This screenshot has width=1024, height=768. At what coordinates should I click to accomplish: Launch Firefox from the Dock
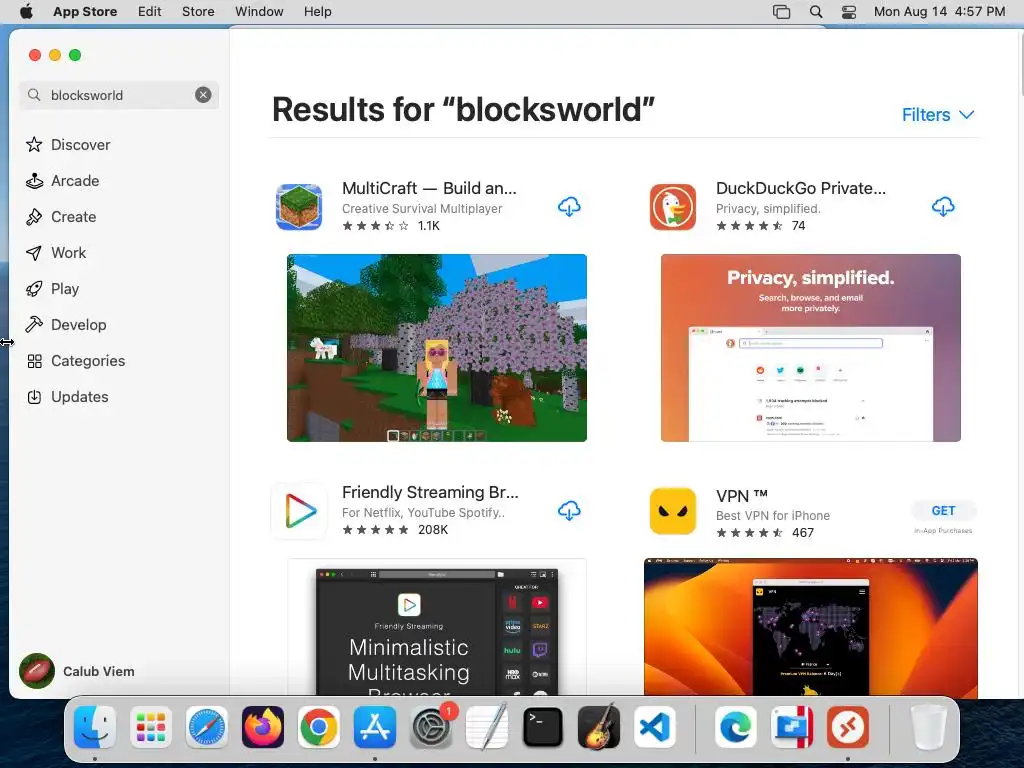263,727
